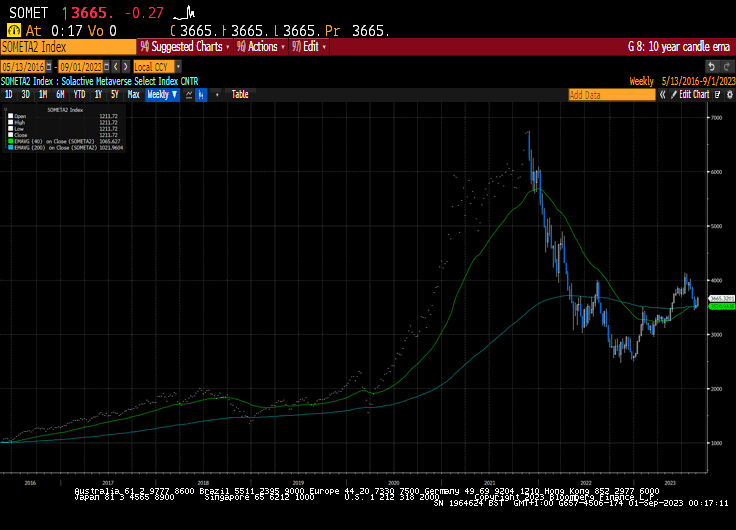This screenshot has width=736, height=530.
Task: Expand the Local CCY currency dropdown arrow
Action: 178,67
